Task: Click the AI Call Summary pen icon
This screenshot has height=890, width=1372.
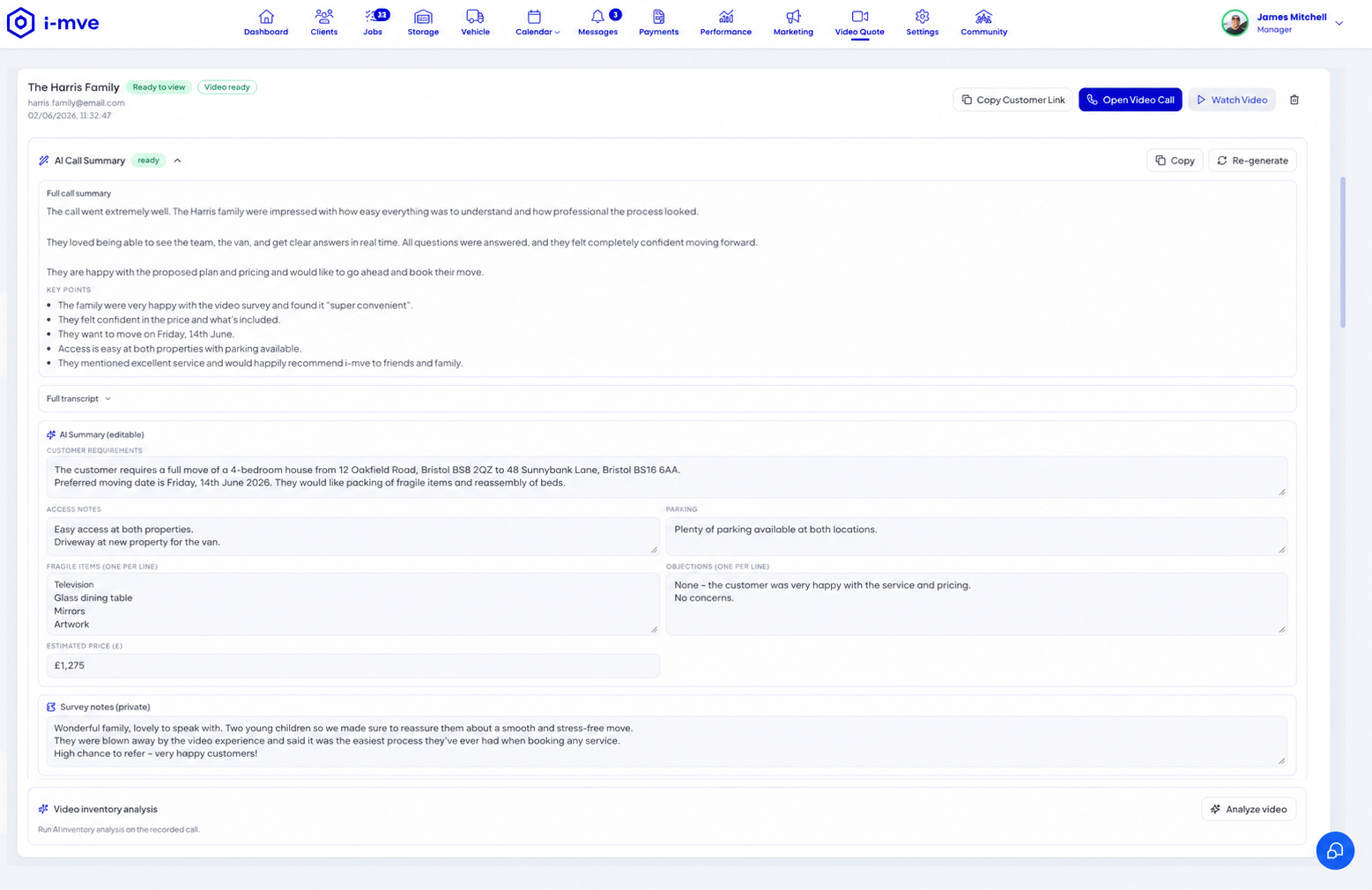Action: click(44, 160)
